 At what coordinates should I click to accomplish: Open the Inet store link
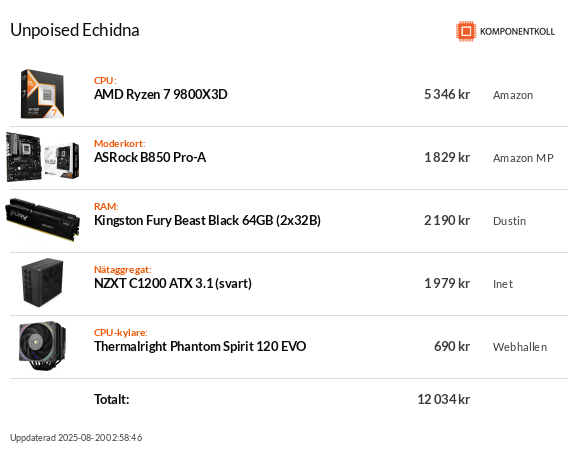[503, 284]
